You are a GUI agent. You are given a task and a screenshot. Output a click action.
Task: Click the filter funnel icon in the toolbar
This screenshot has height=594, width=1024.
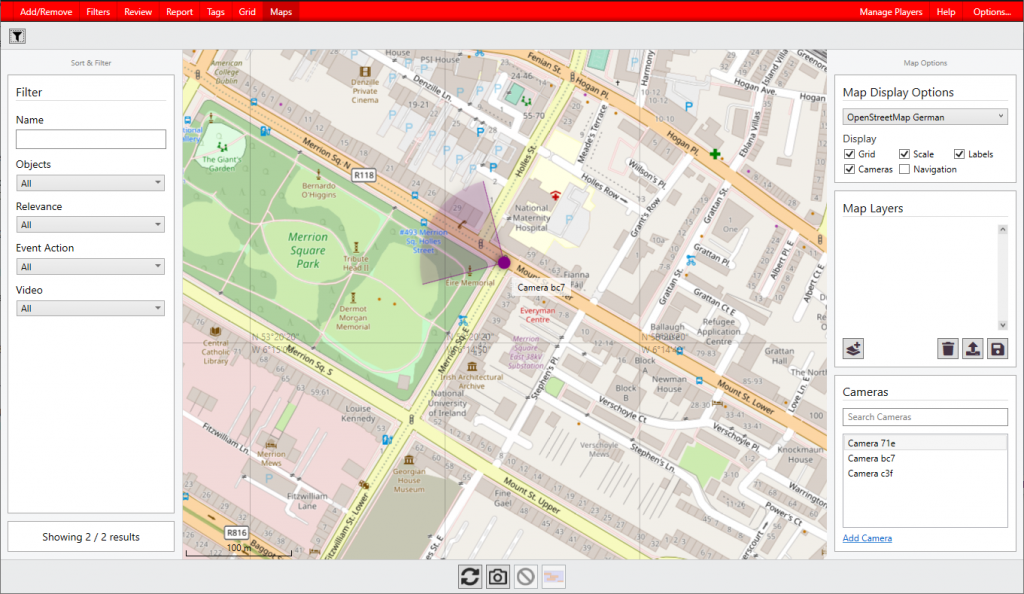pos(18,37)
